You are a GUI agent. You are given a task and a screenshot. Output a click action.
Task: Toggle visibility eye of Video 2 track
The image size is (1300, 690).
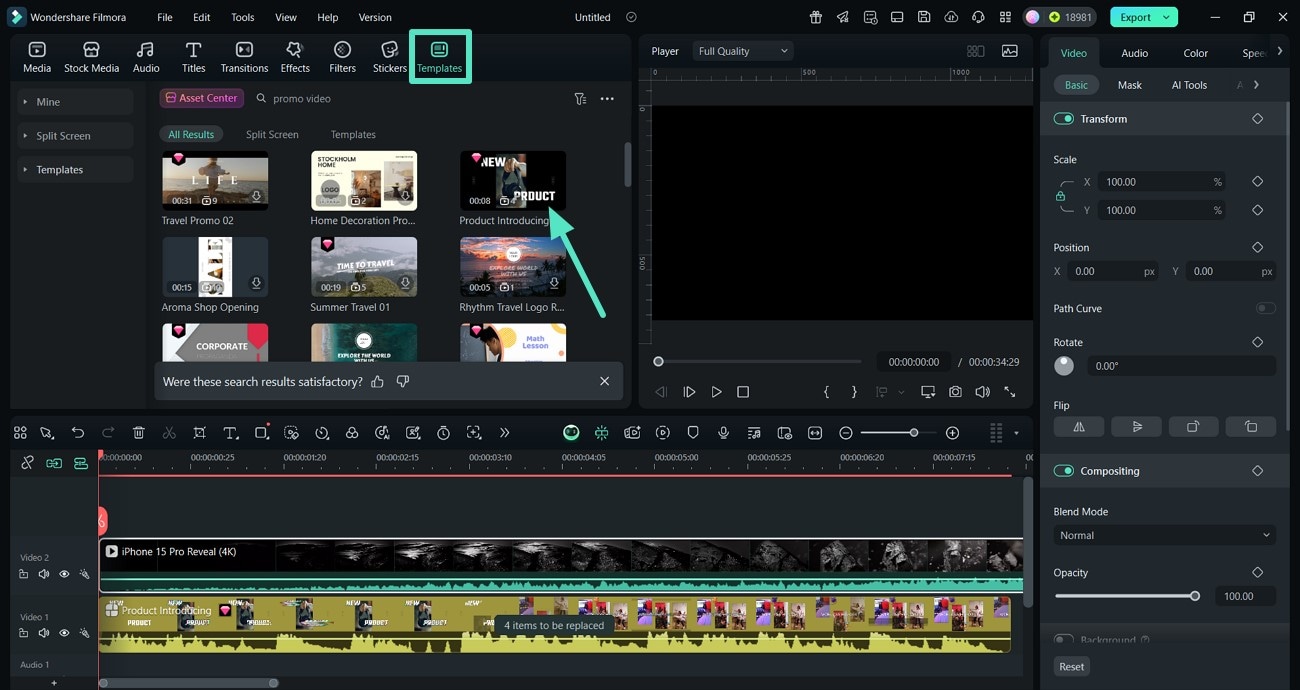point(64,574)
